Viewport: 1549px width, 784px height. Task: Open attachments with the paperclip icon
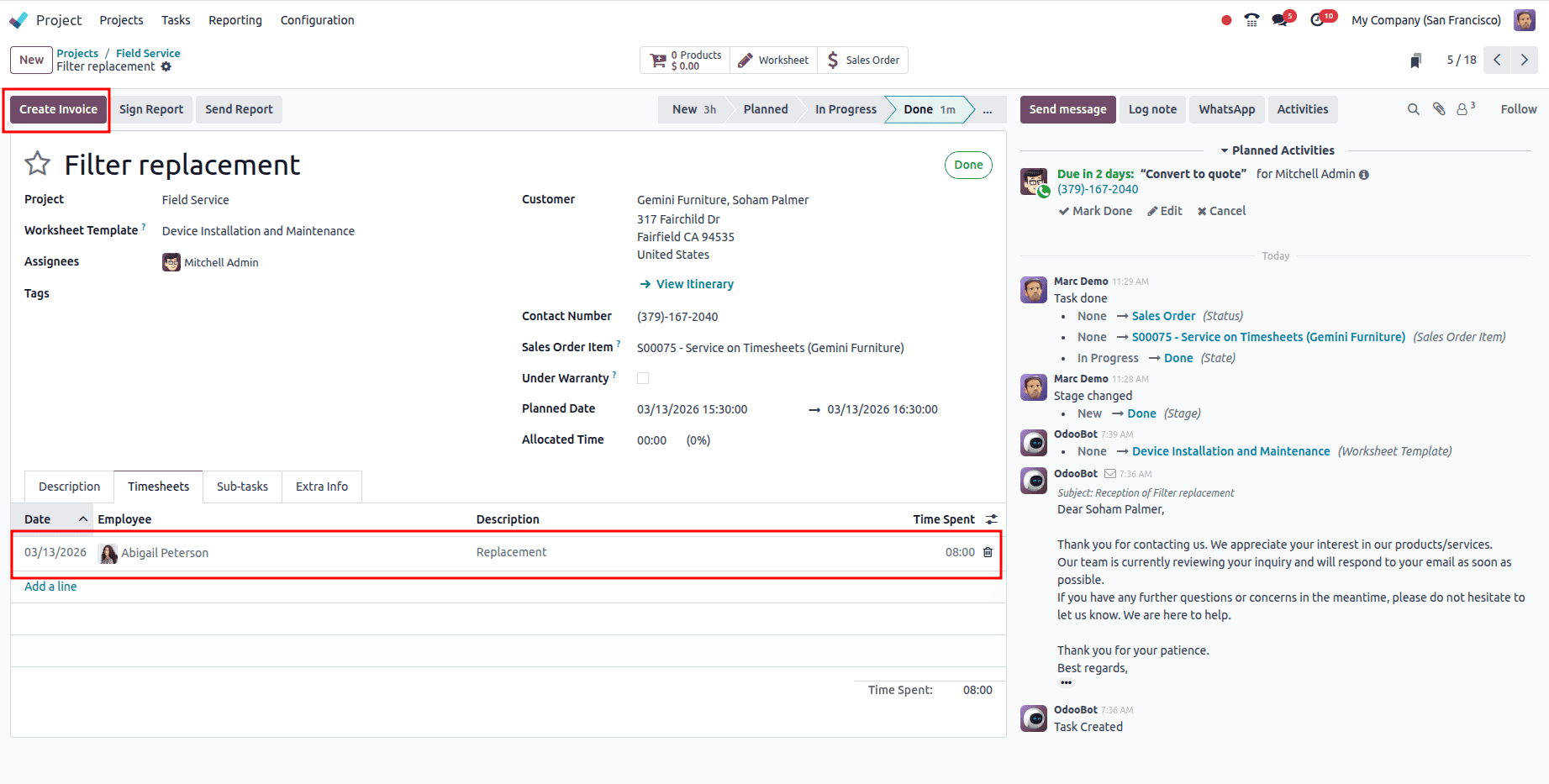click(x=1438, y=109)
